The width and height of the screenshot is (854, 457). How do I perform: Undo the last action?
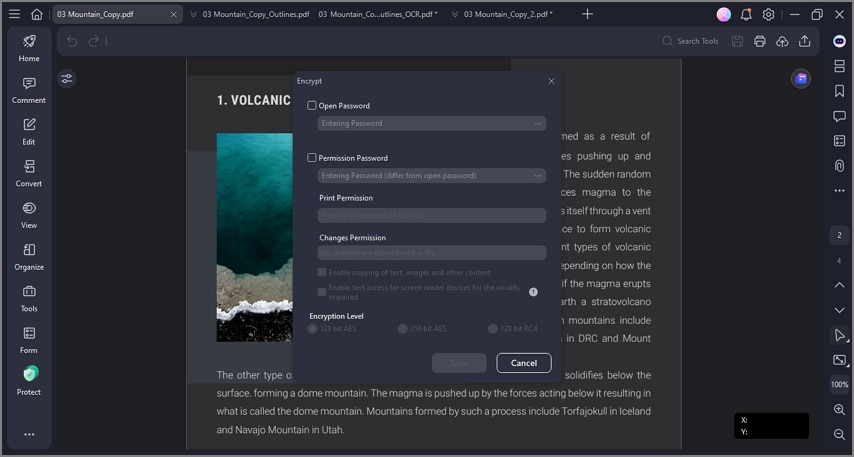pos(72,41)
